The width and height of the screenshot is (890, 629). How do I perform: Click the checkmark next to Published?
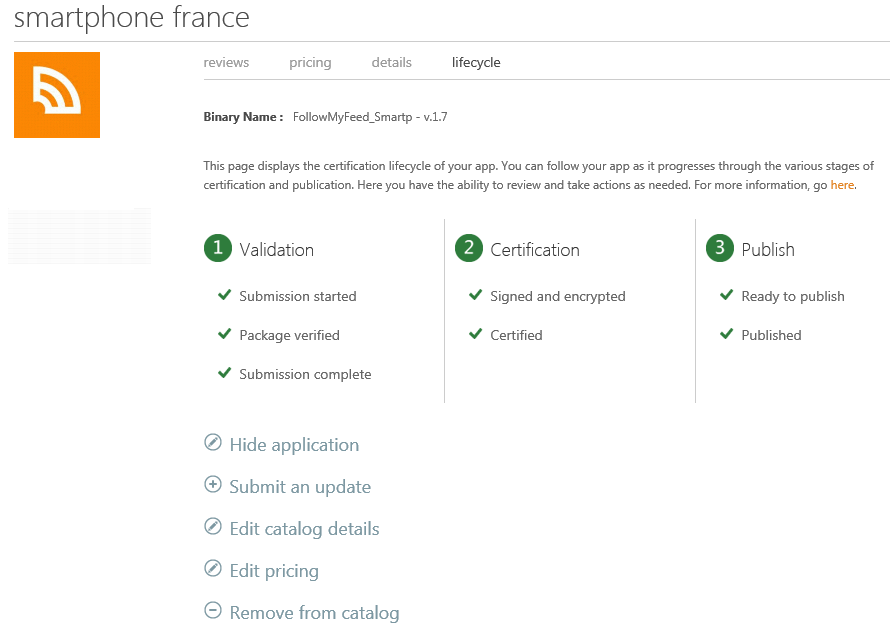pos(727,334)
